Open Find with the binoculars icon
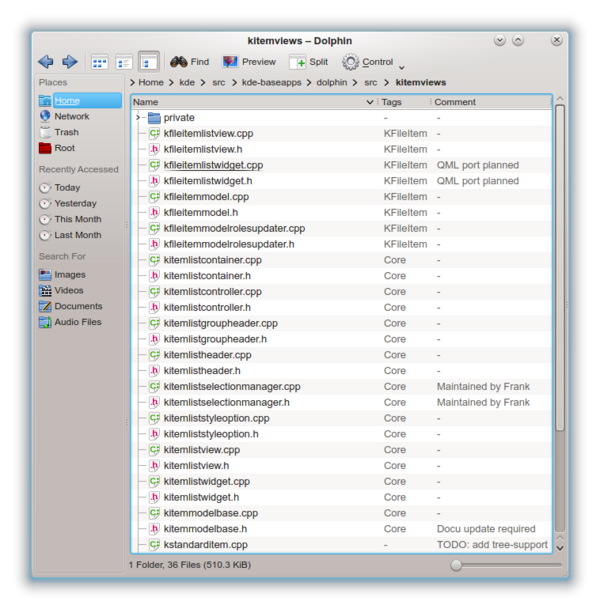This screenshot has width=600, height=609. [x=190, y=62]
